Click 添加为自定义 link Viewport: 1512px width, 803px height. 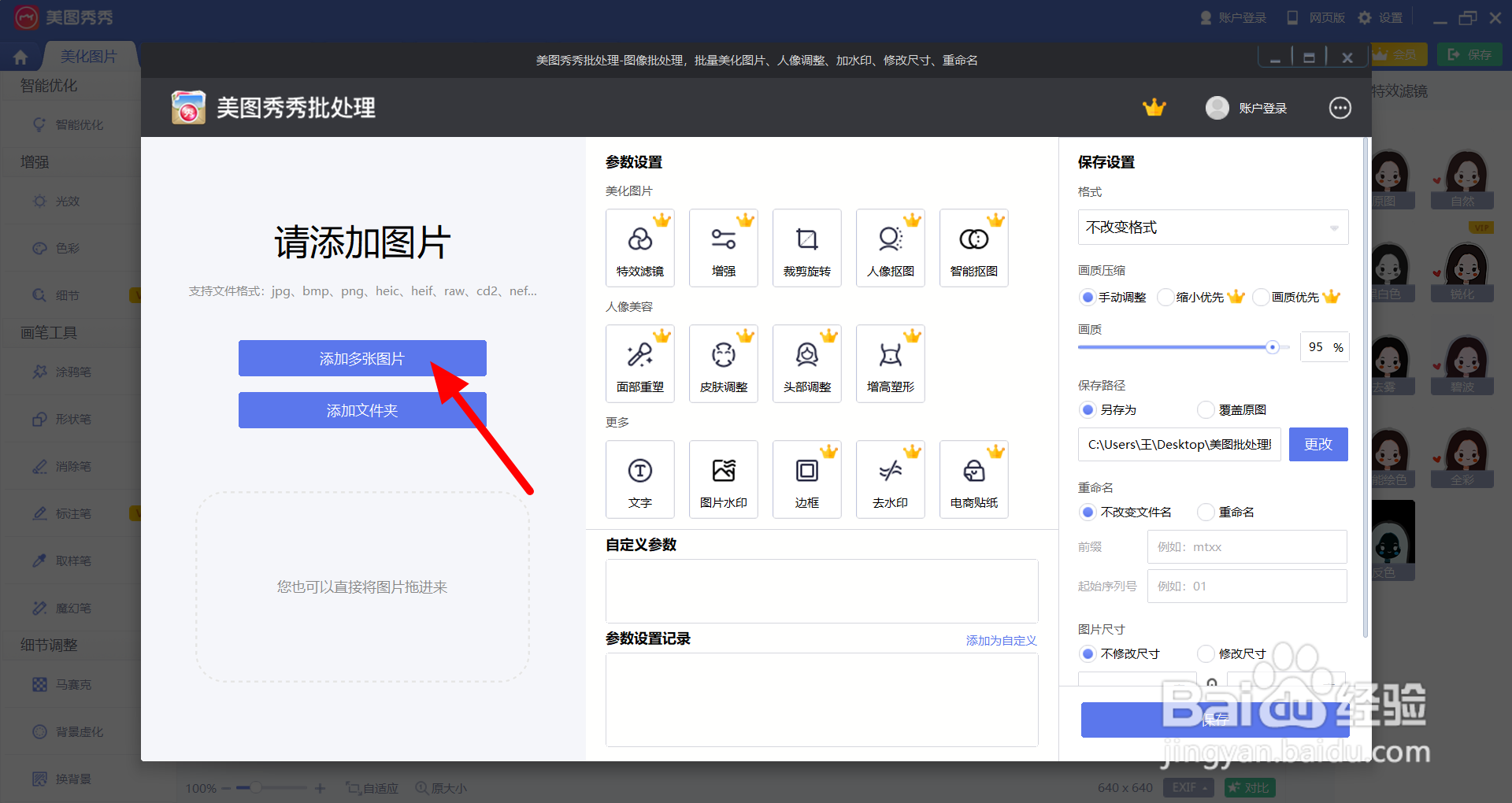pyautogui.click(x=1001, y=641)
